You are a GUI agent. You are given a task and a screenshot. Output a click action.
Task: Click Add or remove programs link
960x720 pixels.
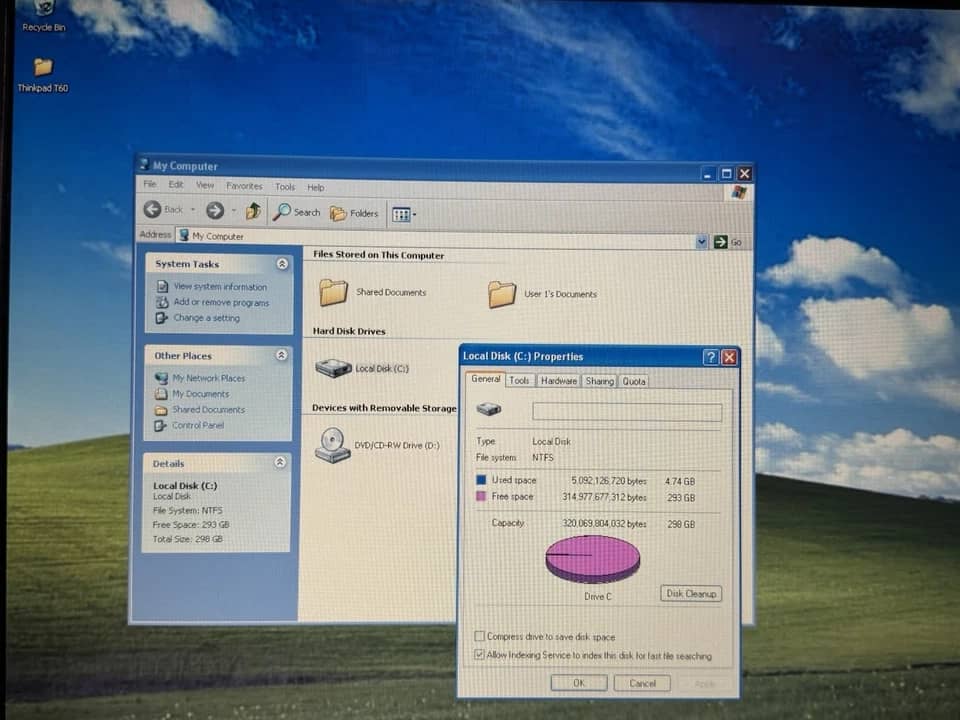pyautogui.click(x=221, y=302)
